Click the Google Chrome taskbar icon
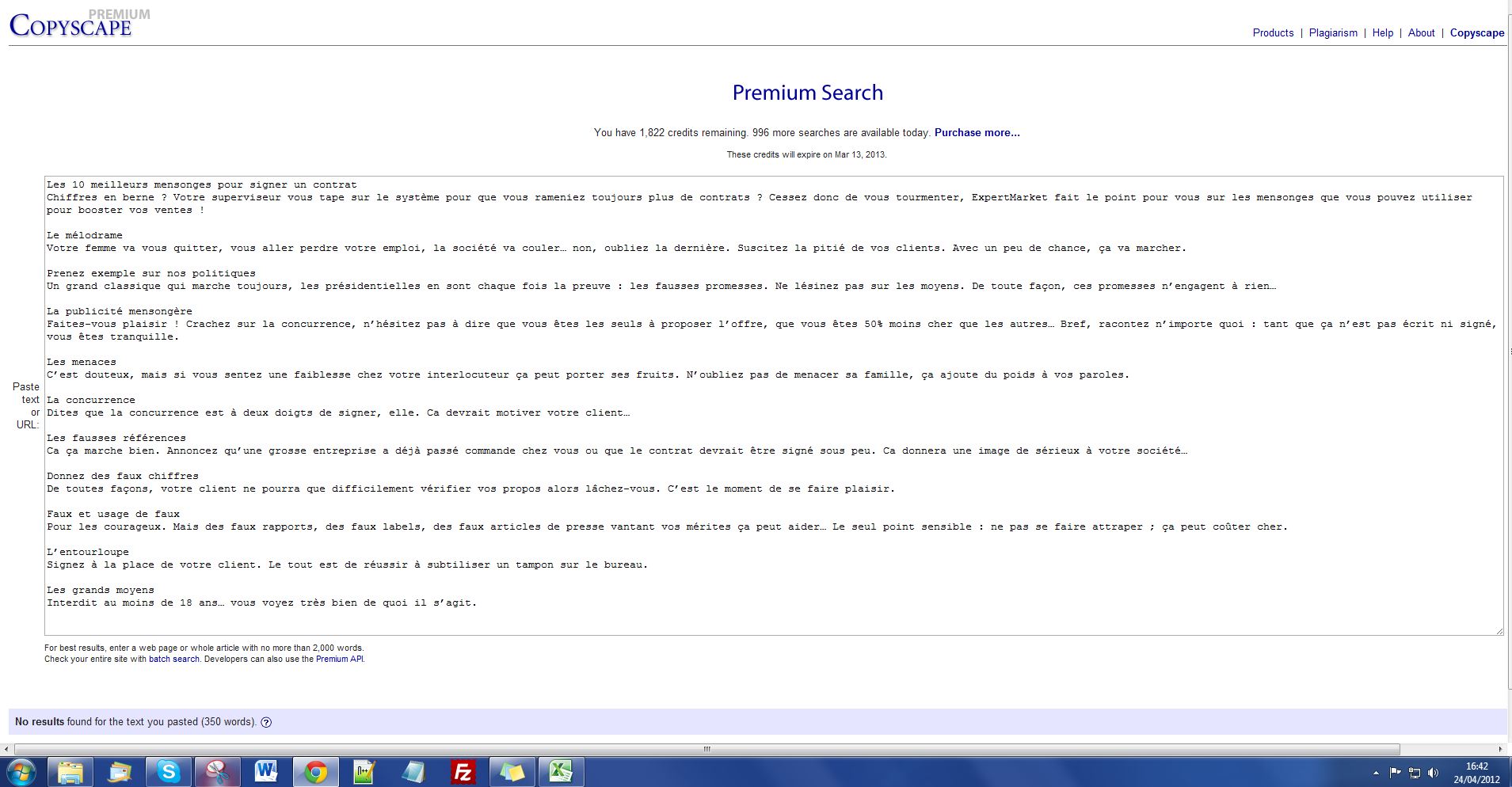Image resolution: width=1512 pixels, height=787 pixels. [315, 771]
